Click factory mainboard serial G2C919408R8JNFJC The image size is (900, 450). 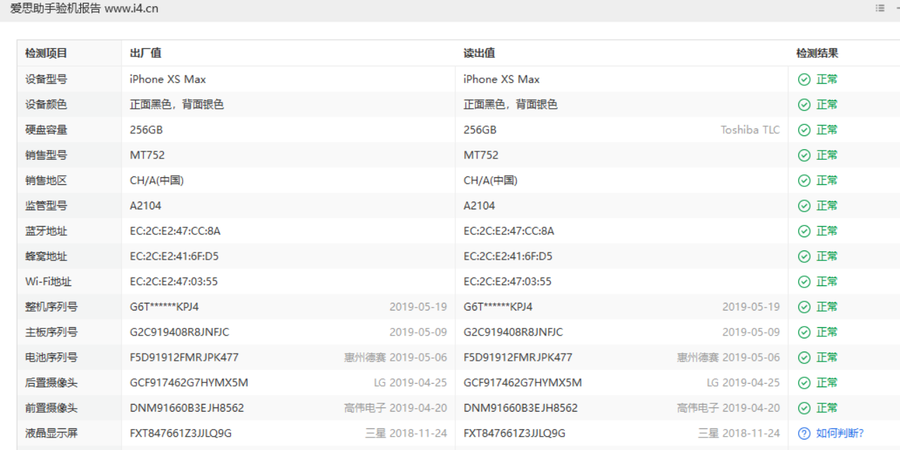(x=180, y=332)
